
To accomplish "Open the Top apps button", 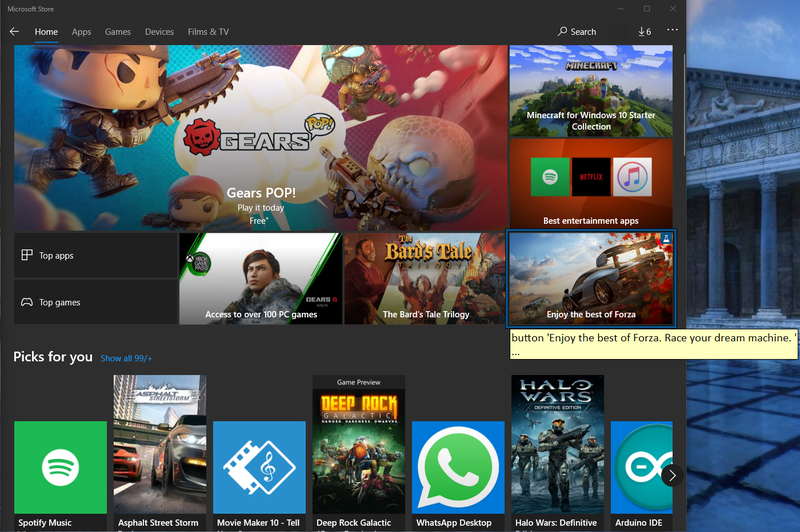I will [x=95, y=255].
